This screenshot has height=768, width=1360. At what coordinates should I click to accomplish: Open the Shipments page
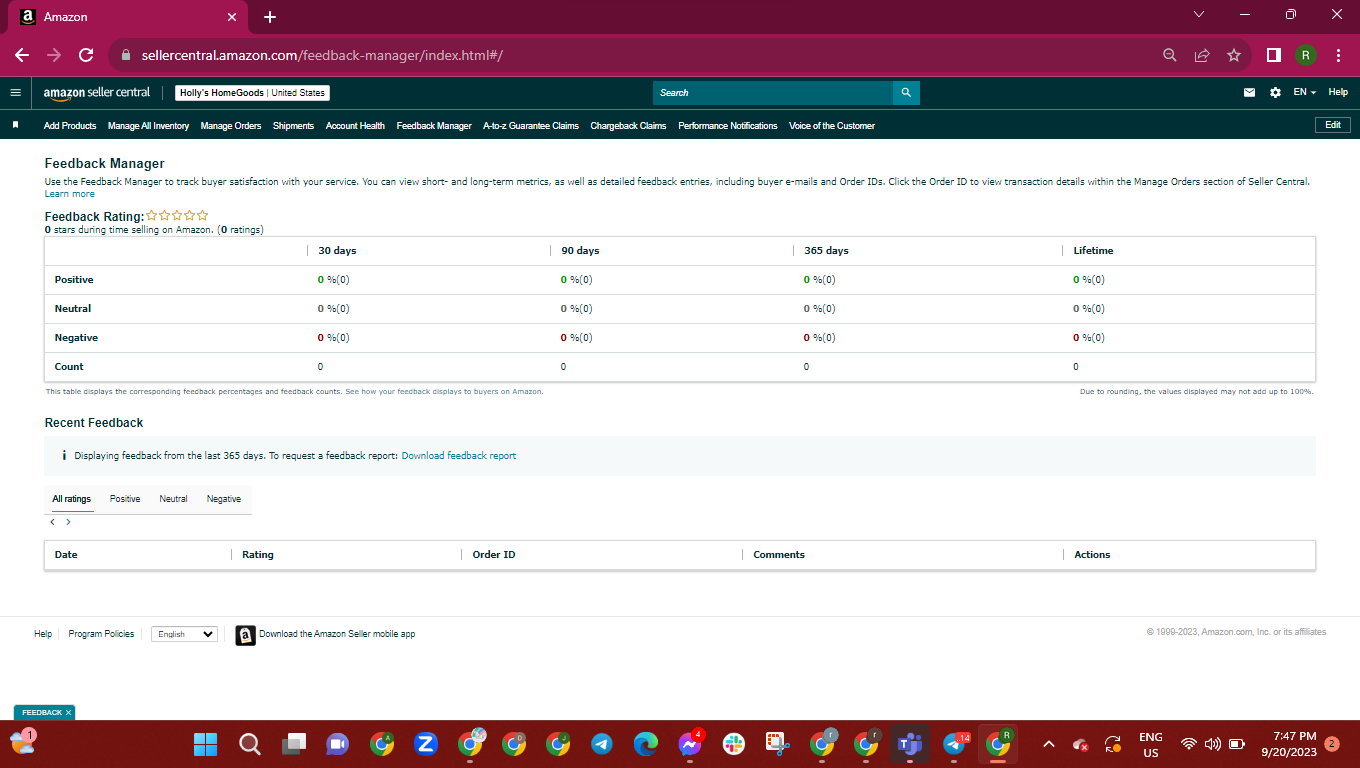point(293,126)
